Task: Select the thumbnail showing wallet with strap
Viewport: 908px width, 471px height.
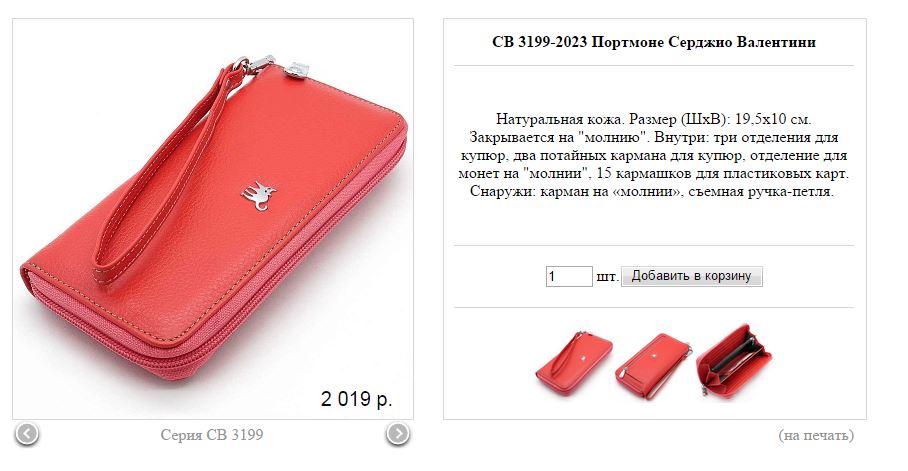Action: tap(573, 364)
